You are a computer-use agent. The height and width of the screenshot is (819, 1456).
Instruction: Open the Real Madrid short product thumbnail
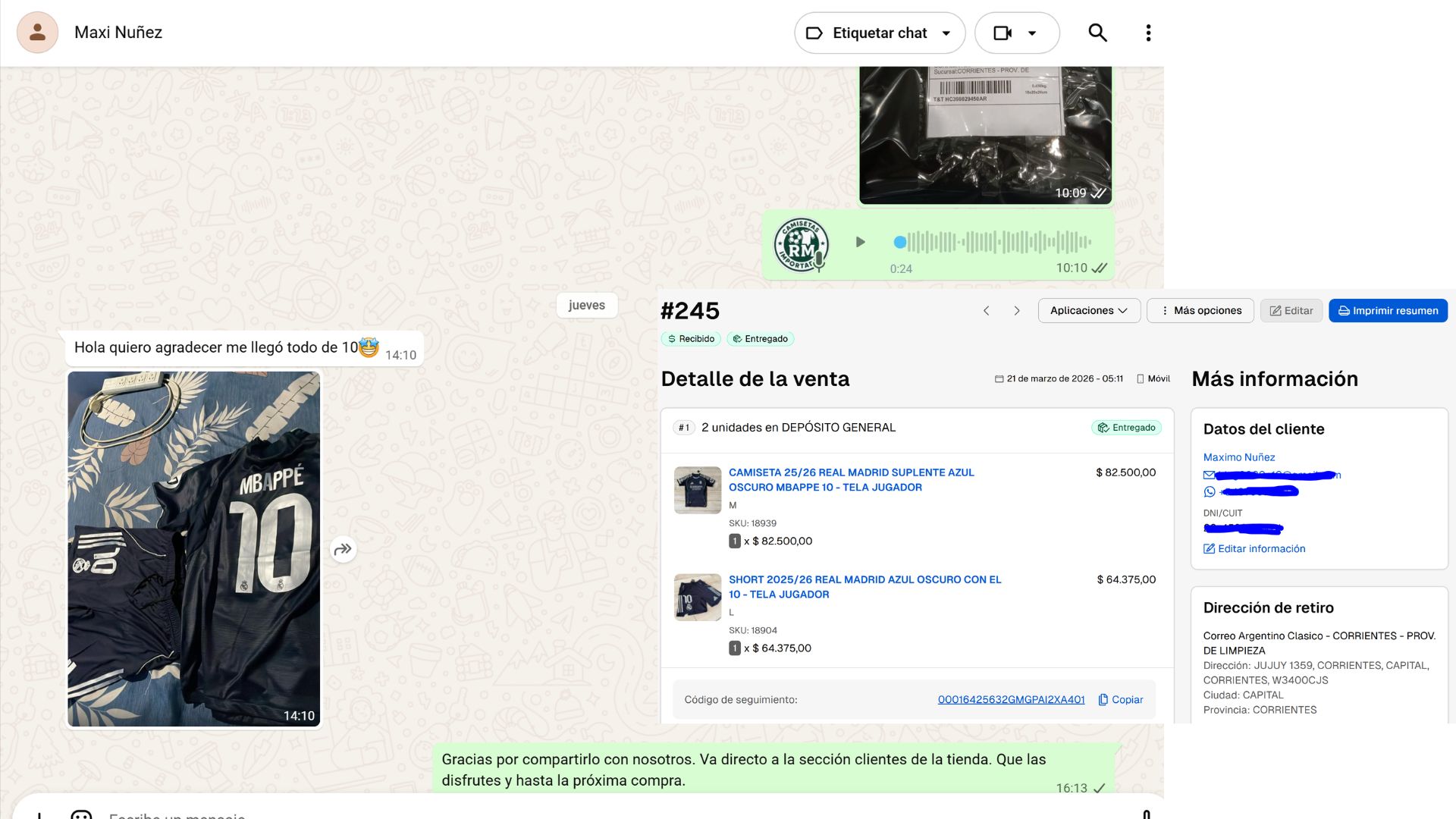click(698, 598)
